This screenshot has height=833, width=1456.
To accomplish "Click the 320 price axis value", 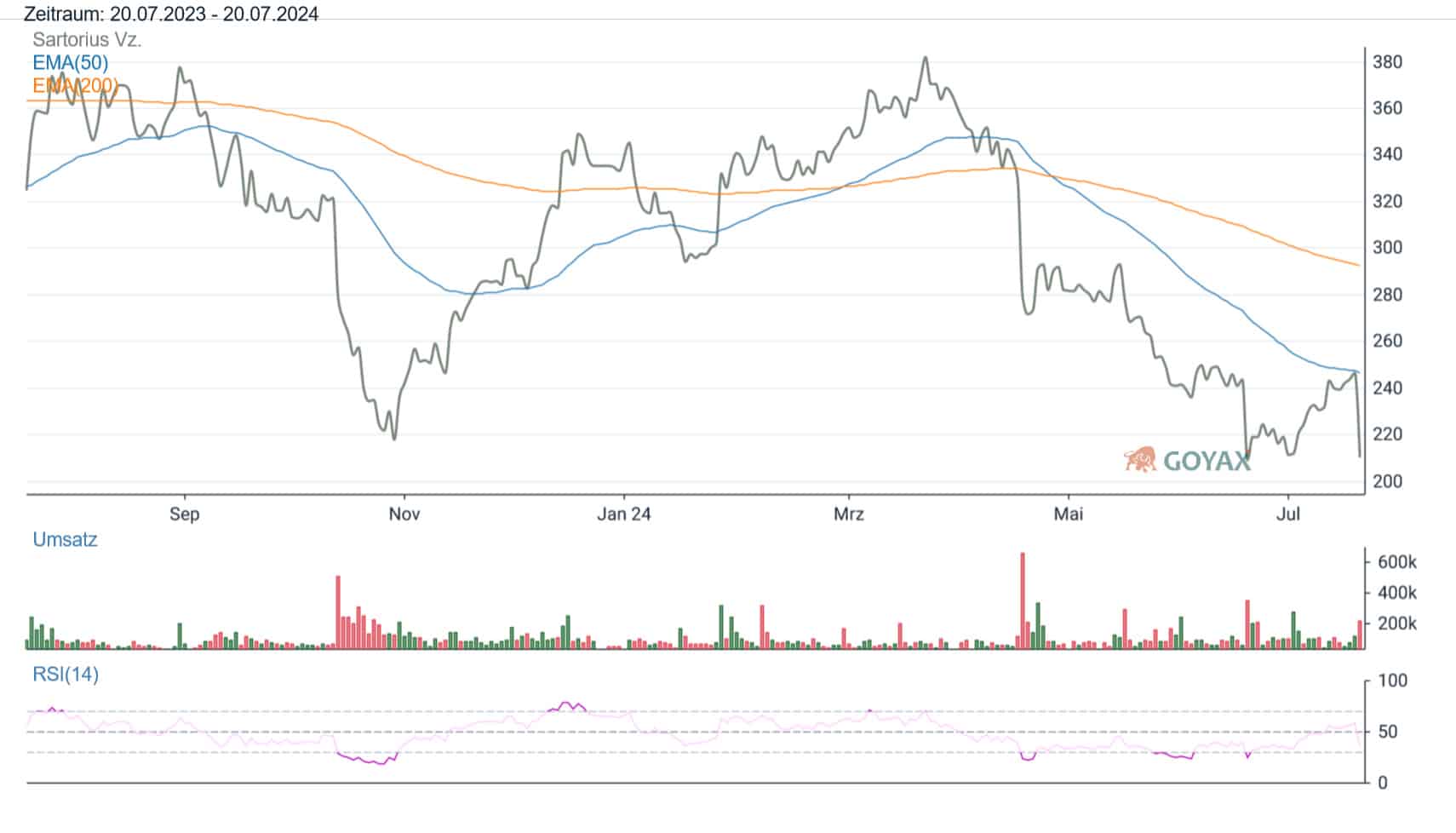I will (1387, 202).
